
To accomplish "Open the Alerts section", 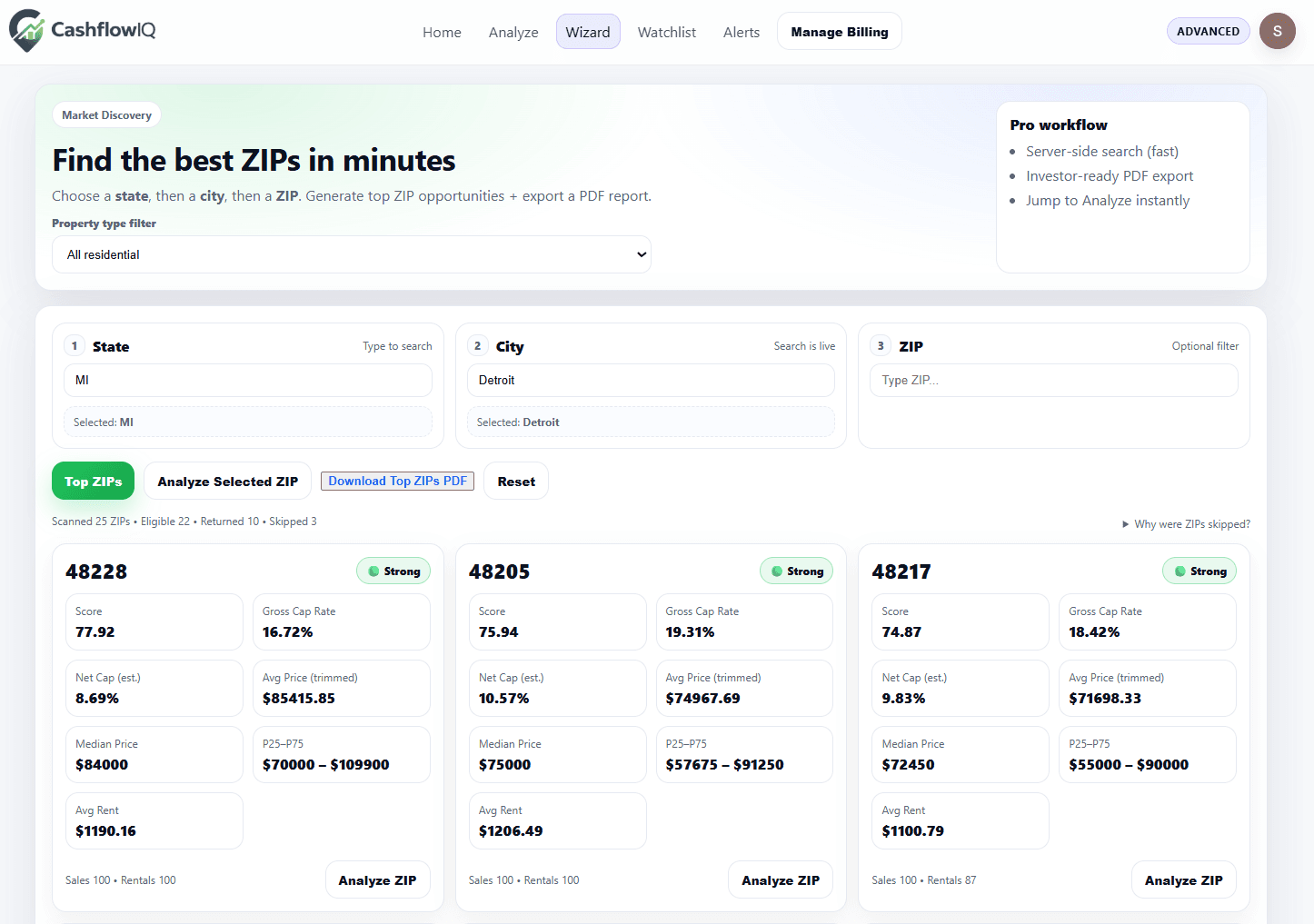I will (742, 32).
